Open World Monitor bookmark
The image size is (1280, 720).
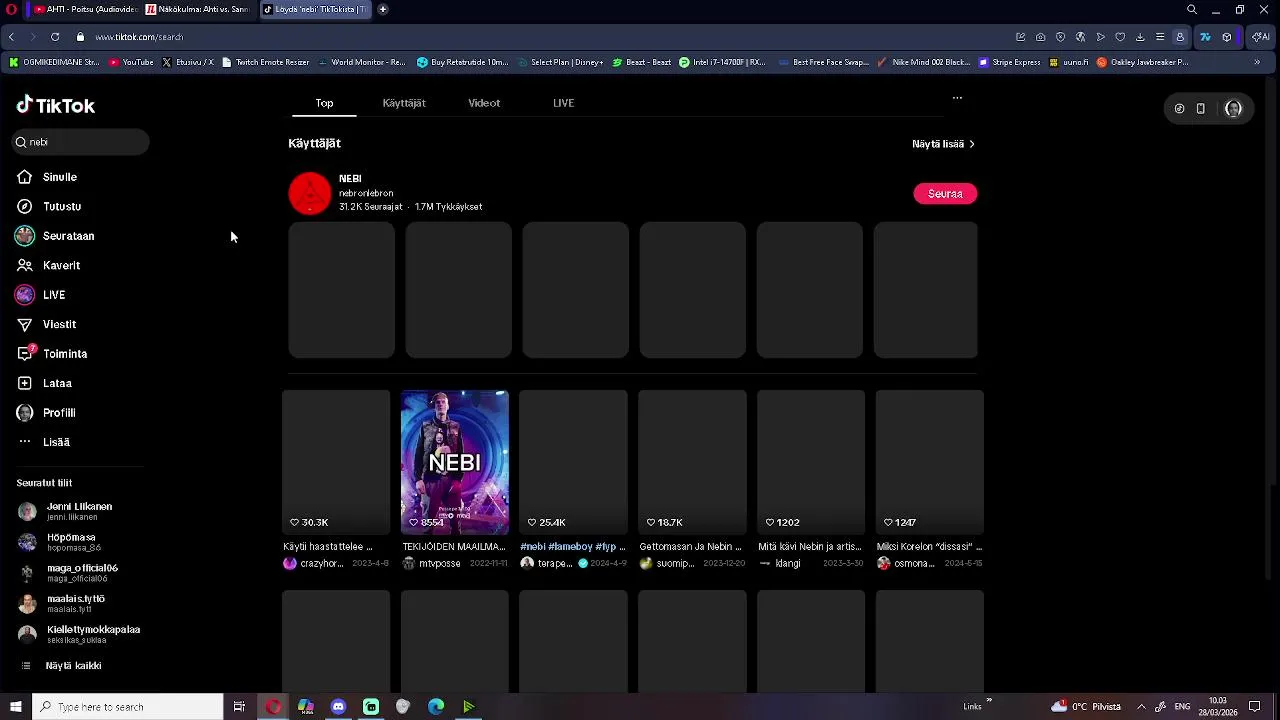click(361, 62)
